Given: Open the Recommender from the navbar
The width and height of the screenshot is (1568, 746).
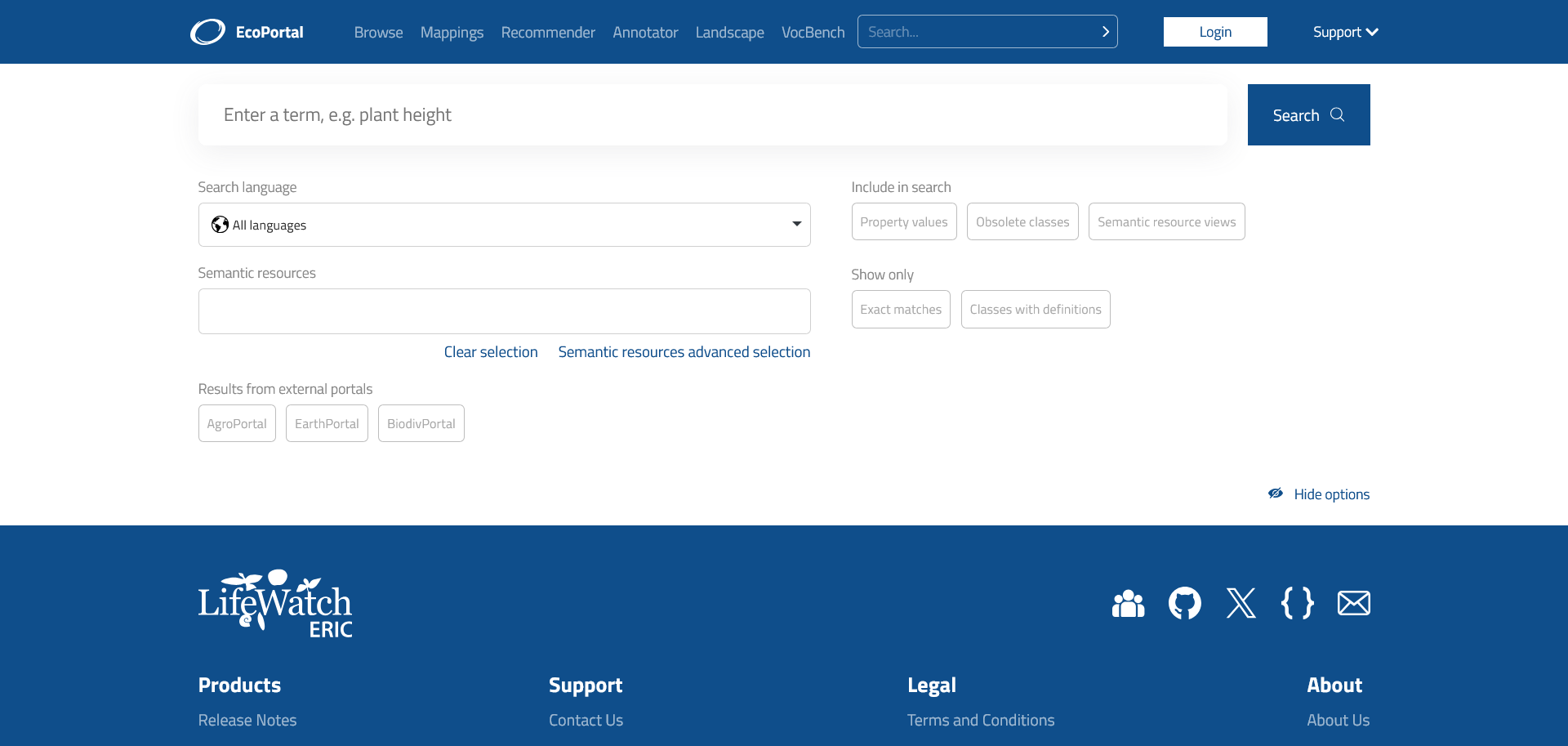Looking at the screenshot, I should click(547, 32).
